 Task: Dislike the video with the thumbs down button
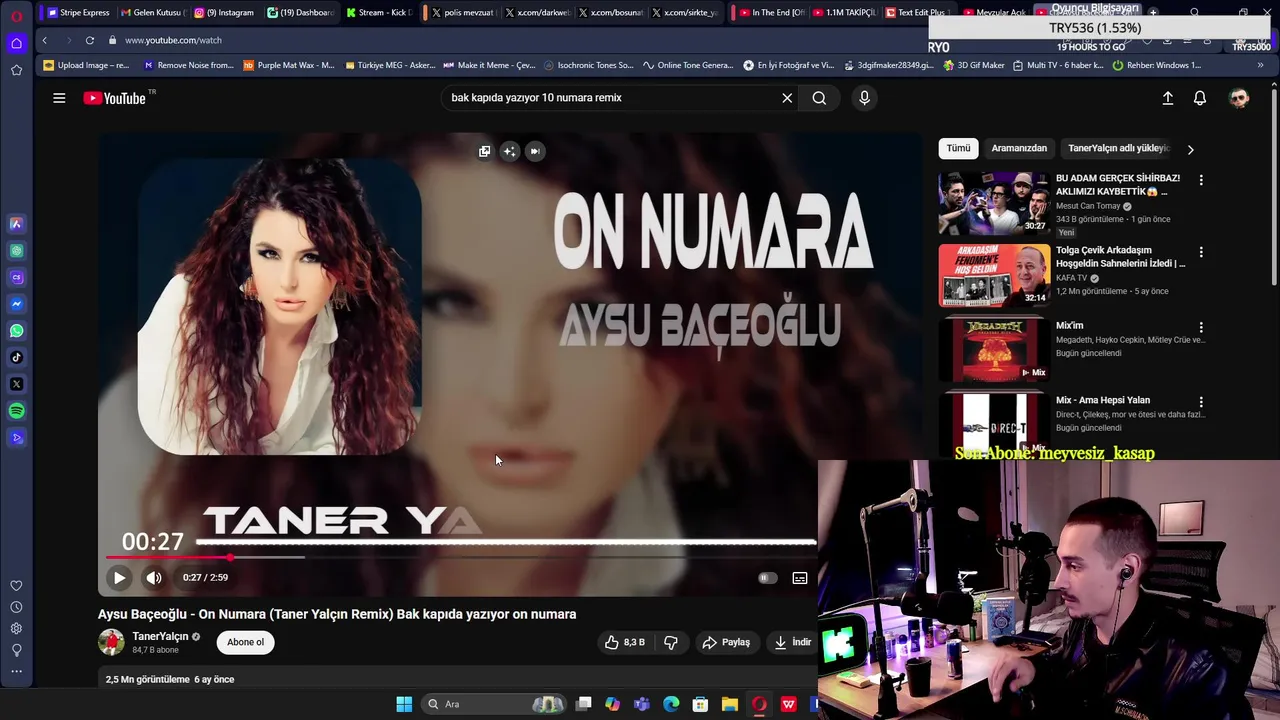coord(671,642)
